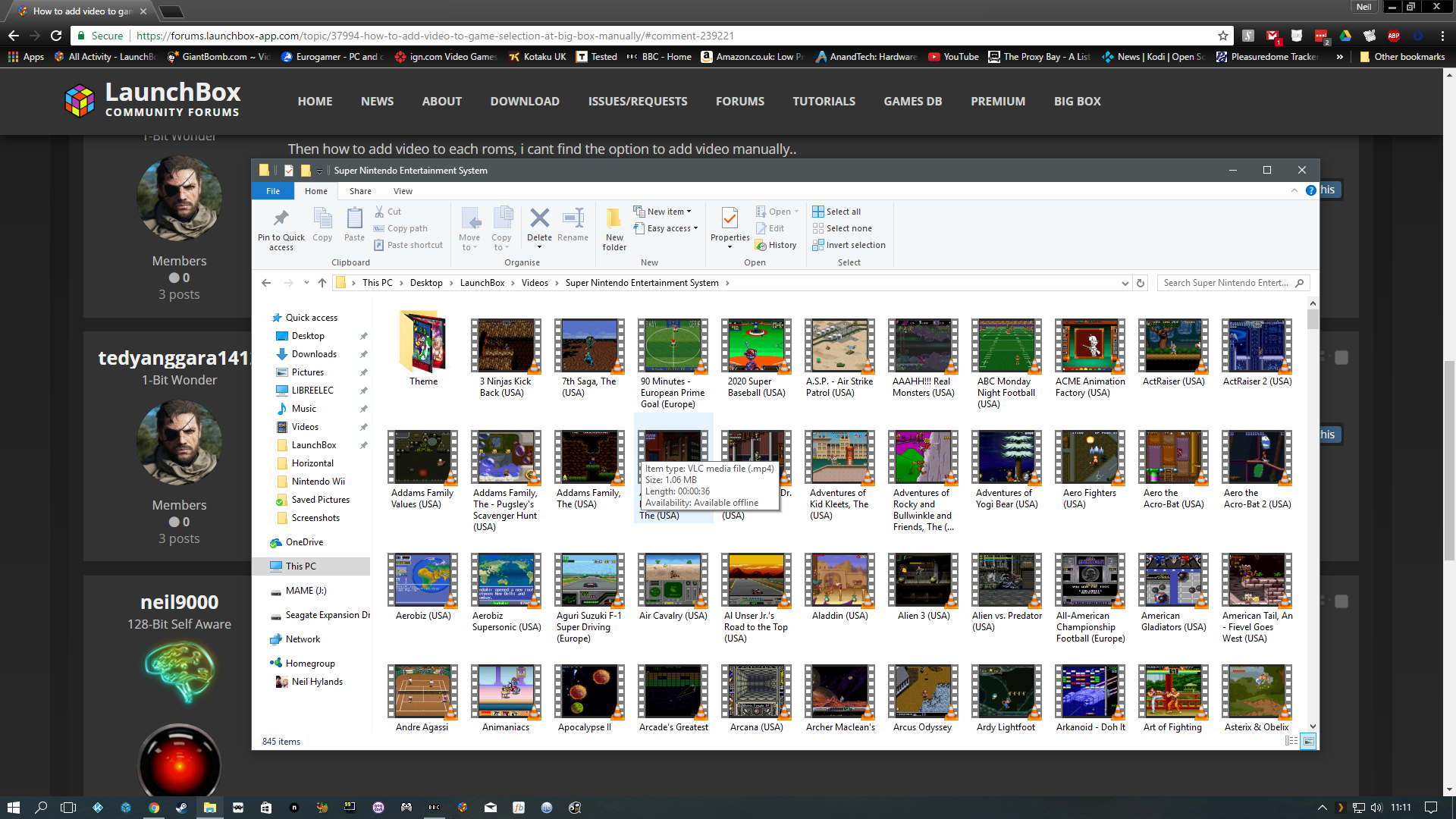The height and width of the screenshot is (819, 1456).
Task: Select Aladdin (USA) video file
Action: (839, 587)
